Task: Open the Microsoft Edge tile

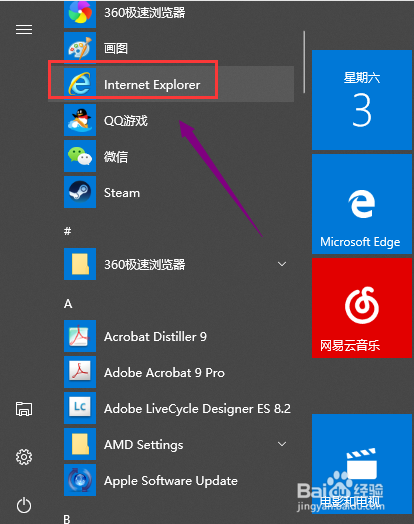Action: [362, 204]
